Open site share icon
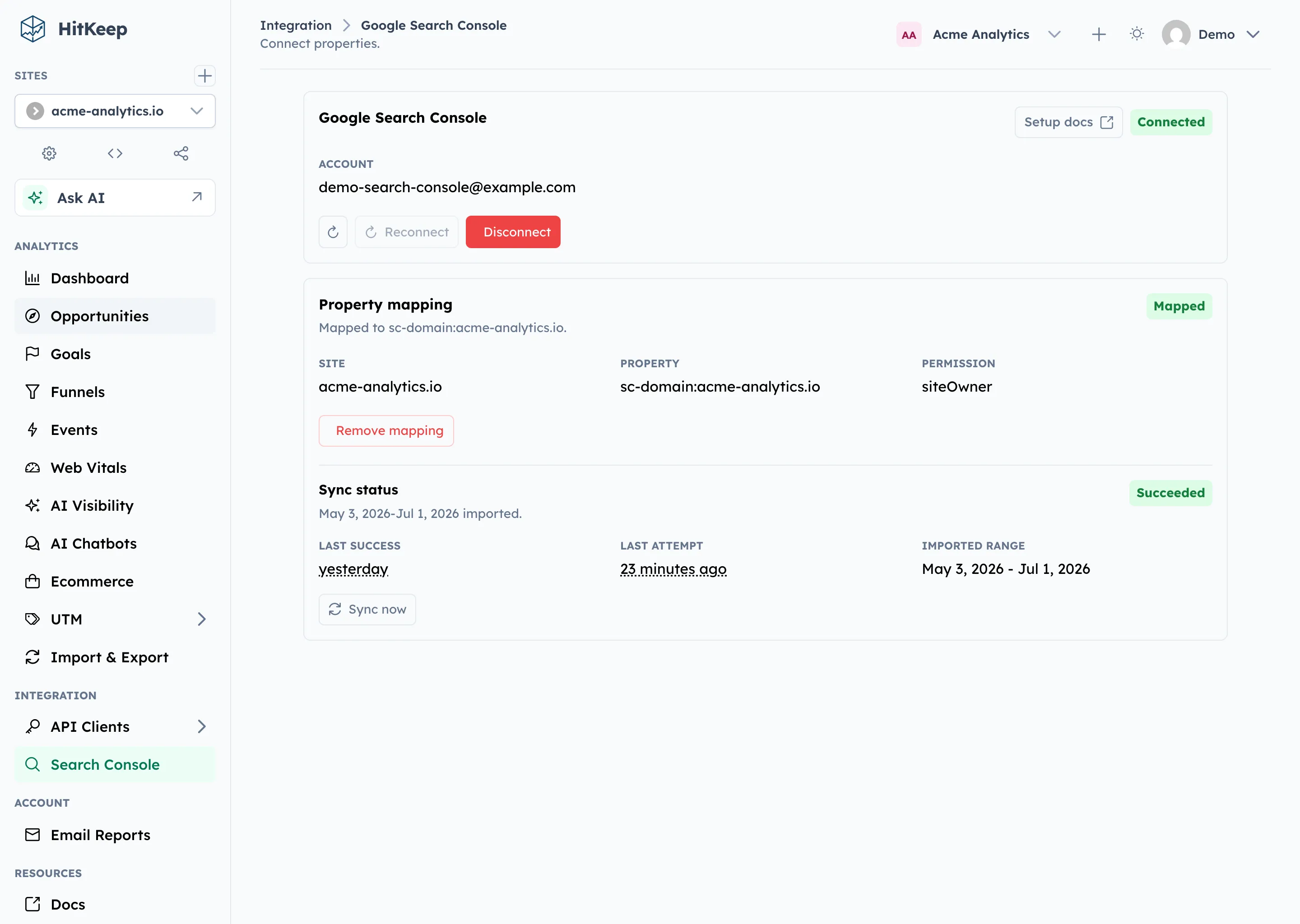Viewport: 1300px width, 924px height. (x=181, y=153)
